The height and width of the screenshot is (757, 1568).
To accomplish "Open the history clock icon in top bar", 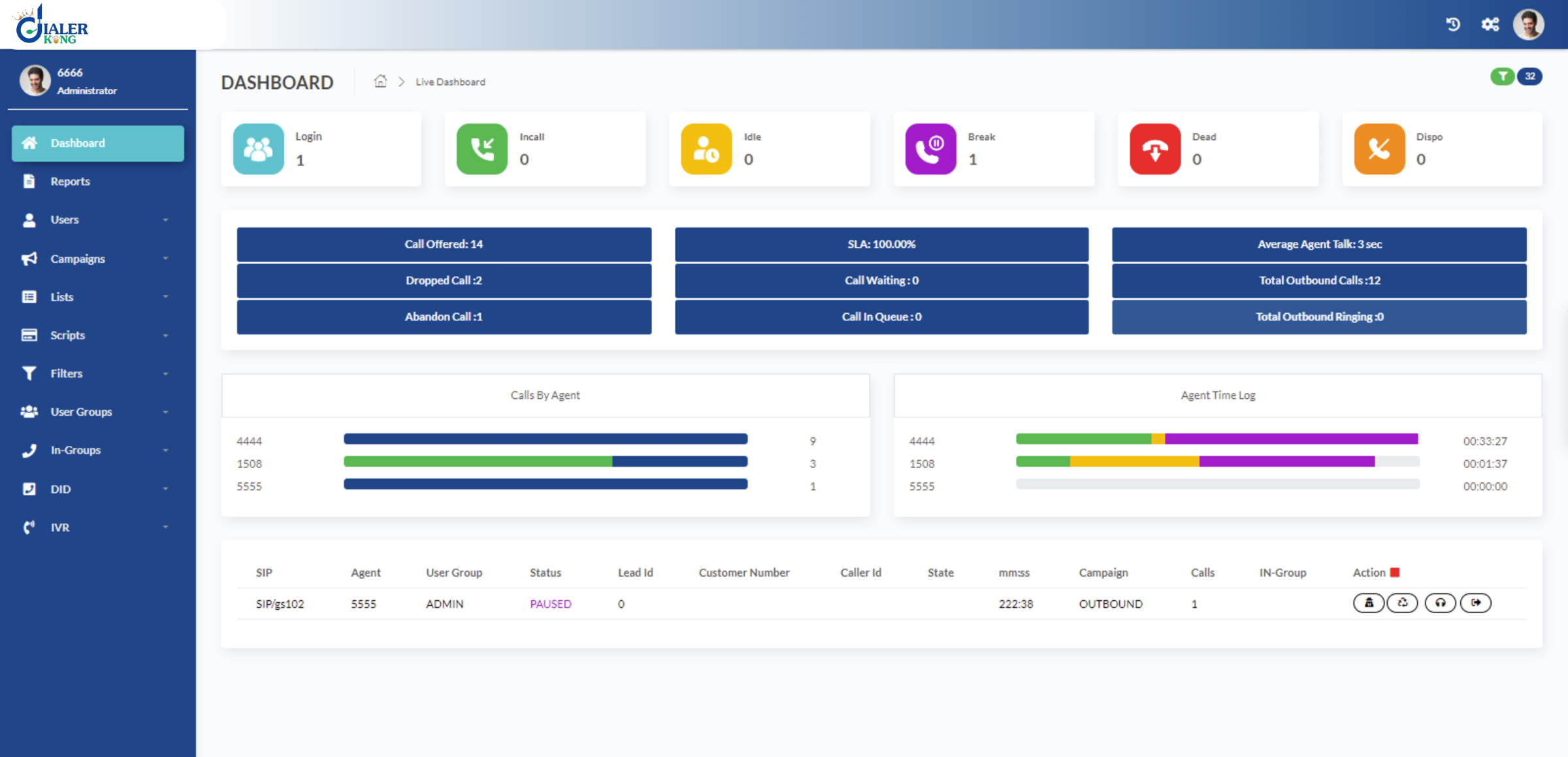I will (1453, 25).
